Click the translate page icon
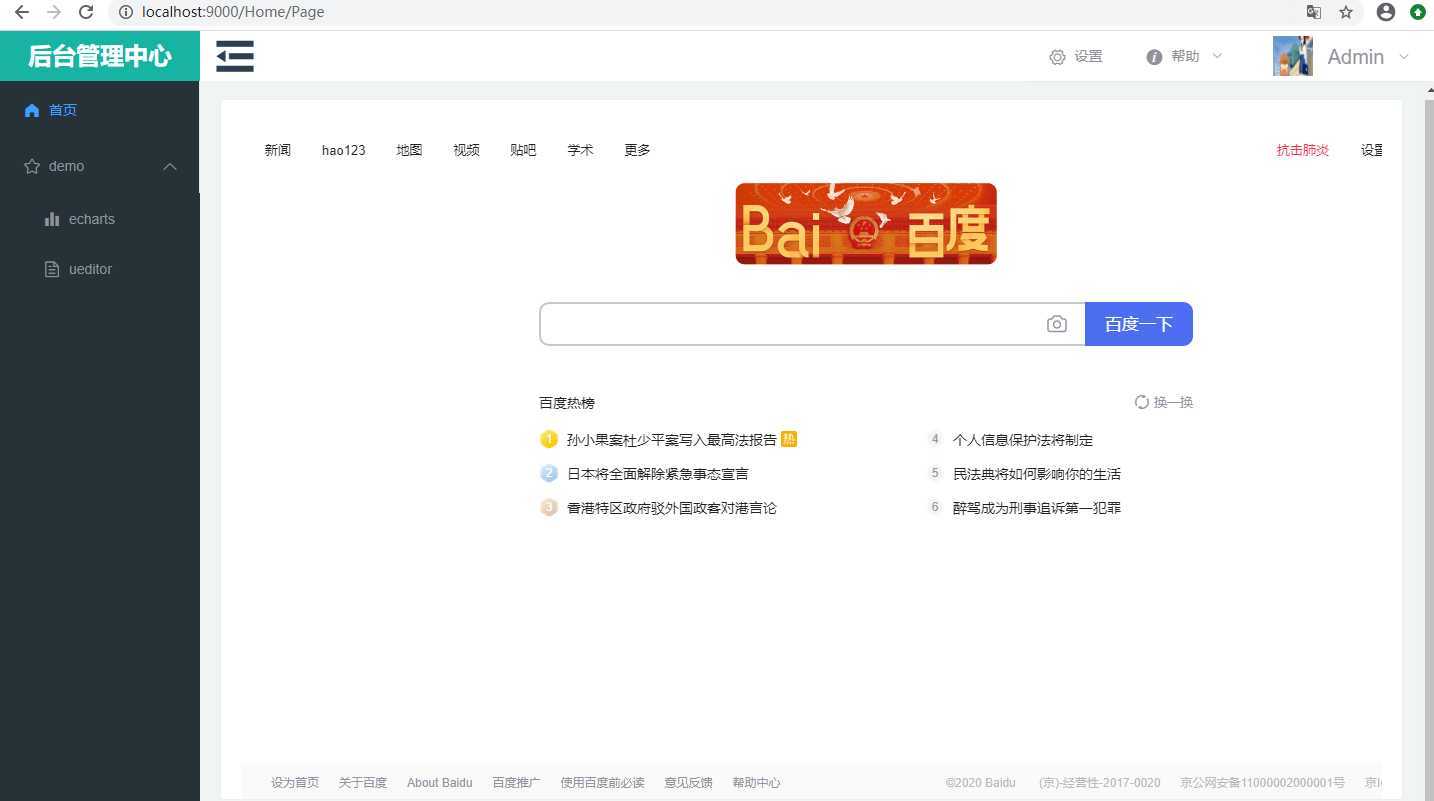The height and width of the screenshot is (801, 1434). coord(1314,12)
